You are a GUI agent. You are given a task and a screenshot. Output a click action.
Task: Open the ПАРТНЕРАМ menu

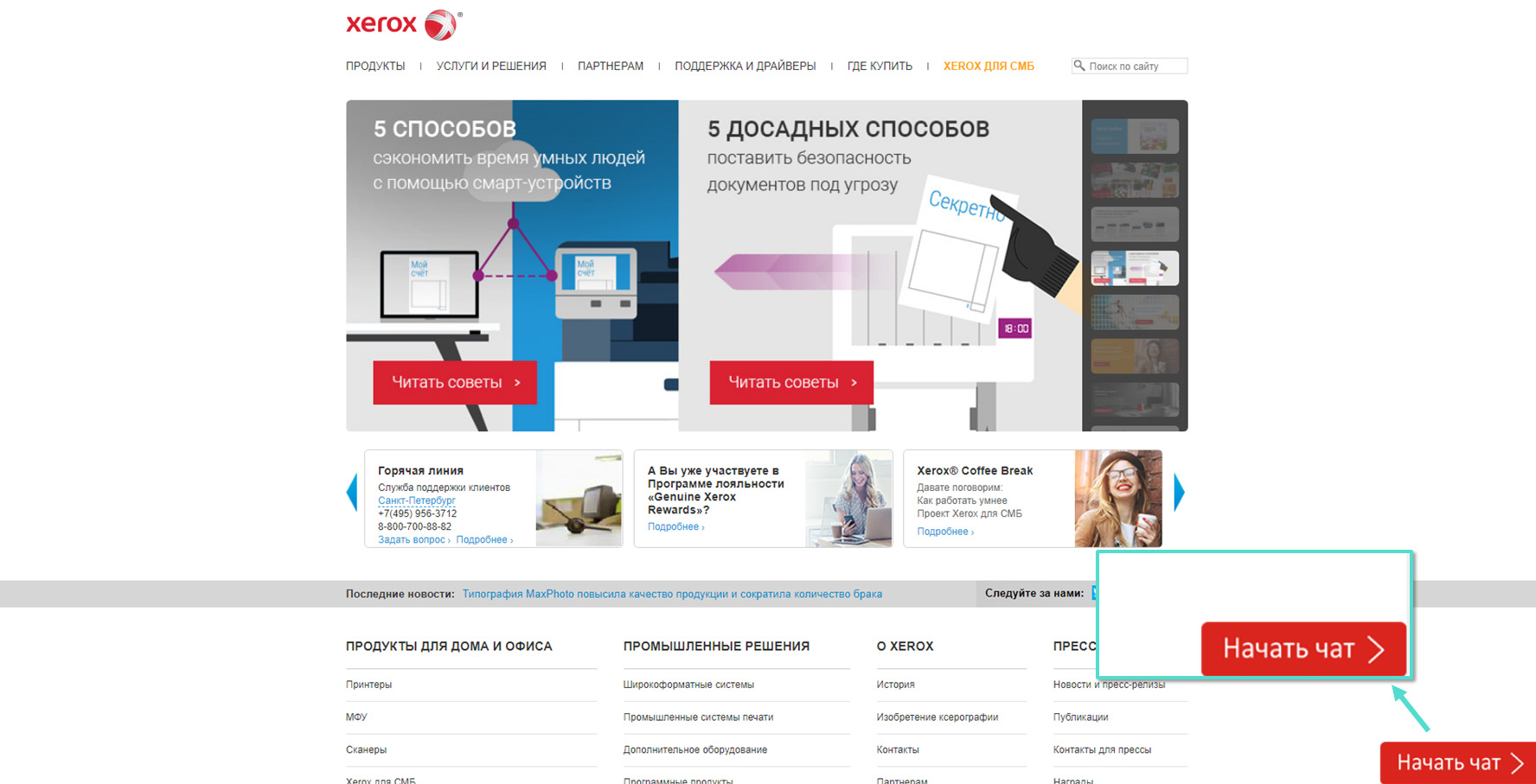(x=611, y=66)
